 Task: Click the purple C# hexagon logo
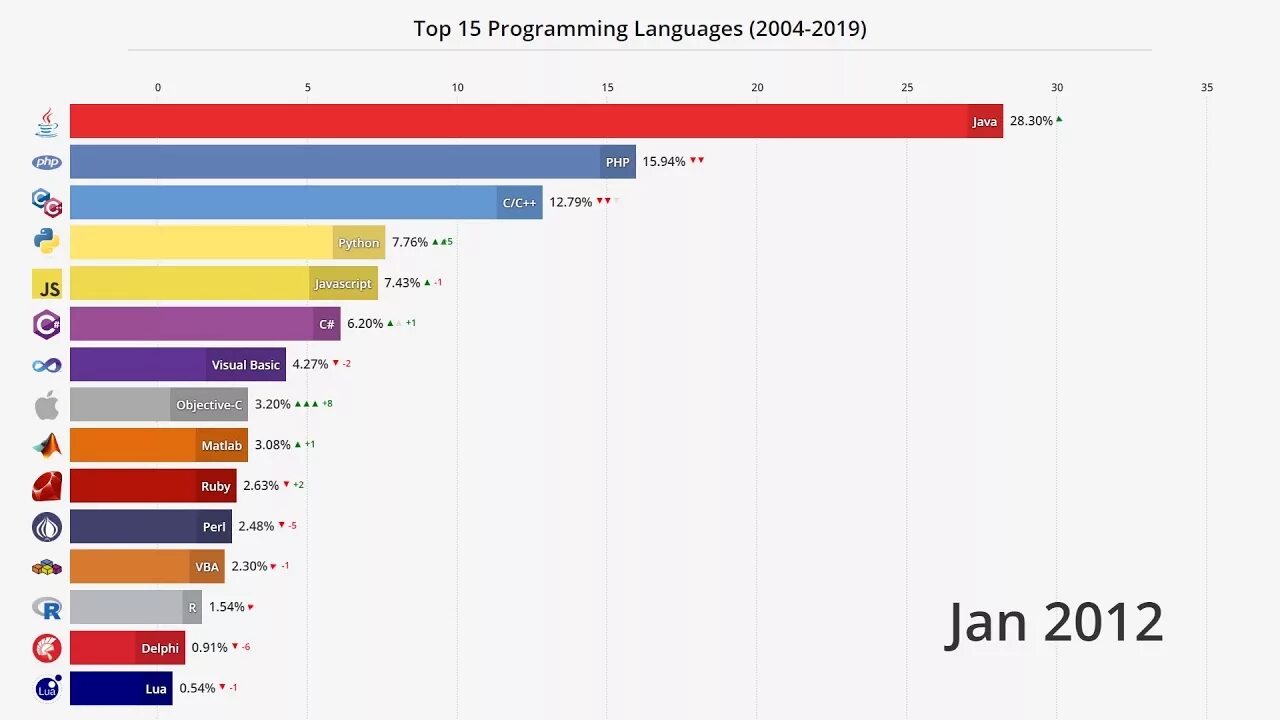tap(47, 324)
